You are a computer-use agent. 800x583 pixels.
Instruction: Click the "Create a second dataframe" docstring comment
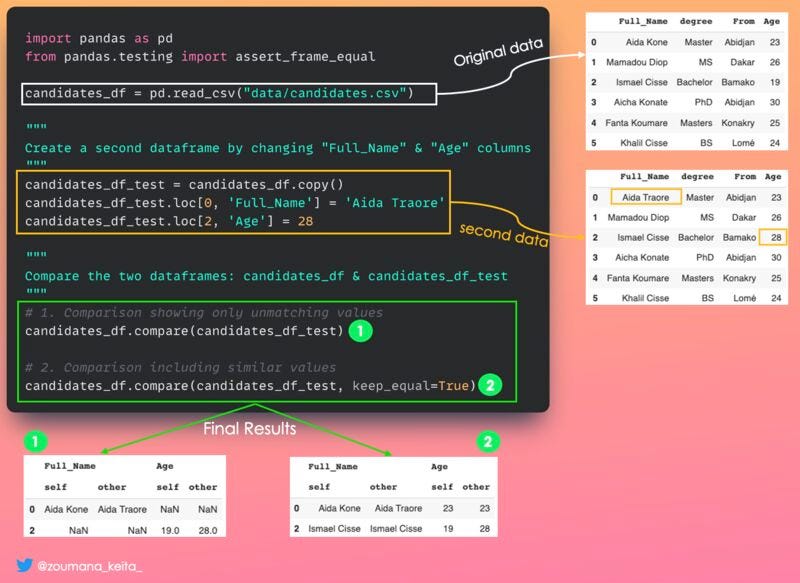278,148
